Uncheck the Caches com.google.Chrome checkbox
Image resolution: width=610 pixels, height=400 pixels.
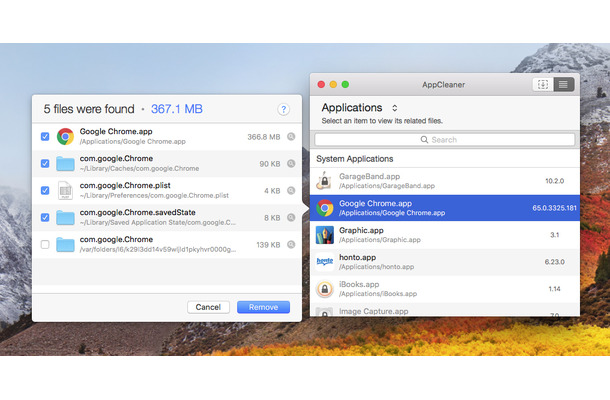tap(45, 163)
